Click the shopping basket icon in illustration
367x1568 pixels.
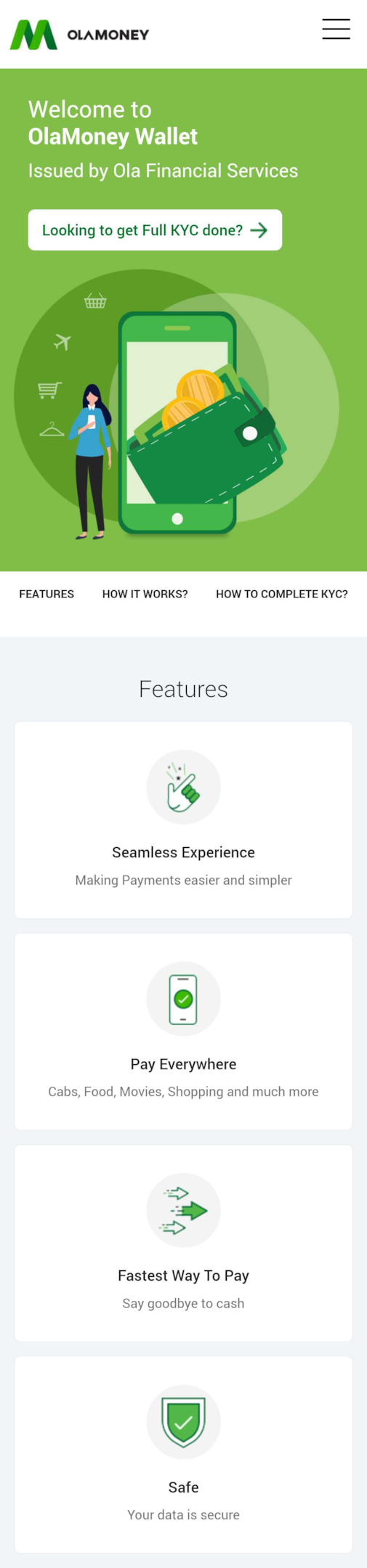(x=95, y=300)
